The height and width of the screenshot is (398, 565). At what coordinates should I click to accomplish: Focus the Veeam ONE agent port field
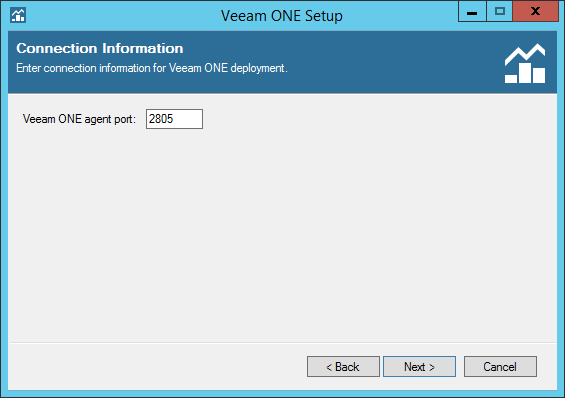[x=174, y=119]
